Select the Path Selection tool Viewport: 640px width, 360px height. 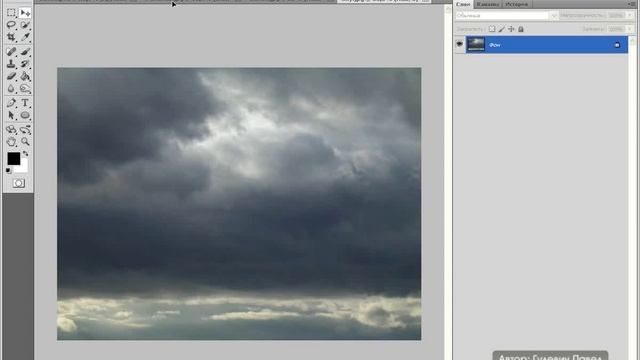[11, 116]
